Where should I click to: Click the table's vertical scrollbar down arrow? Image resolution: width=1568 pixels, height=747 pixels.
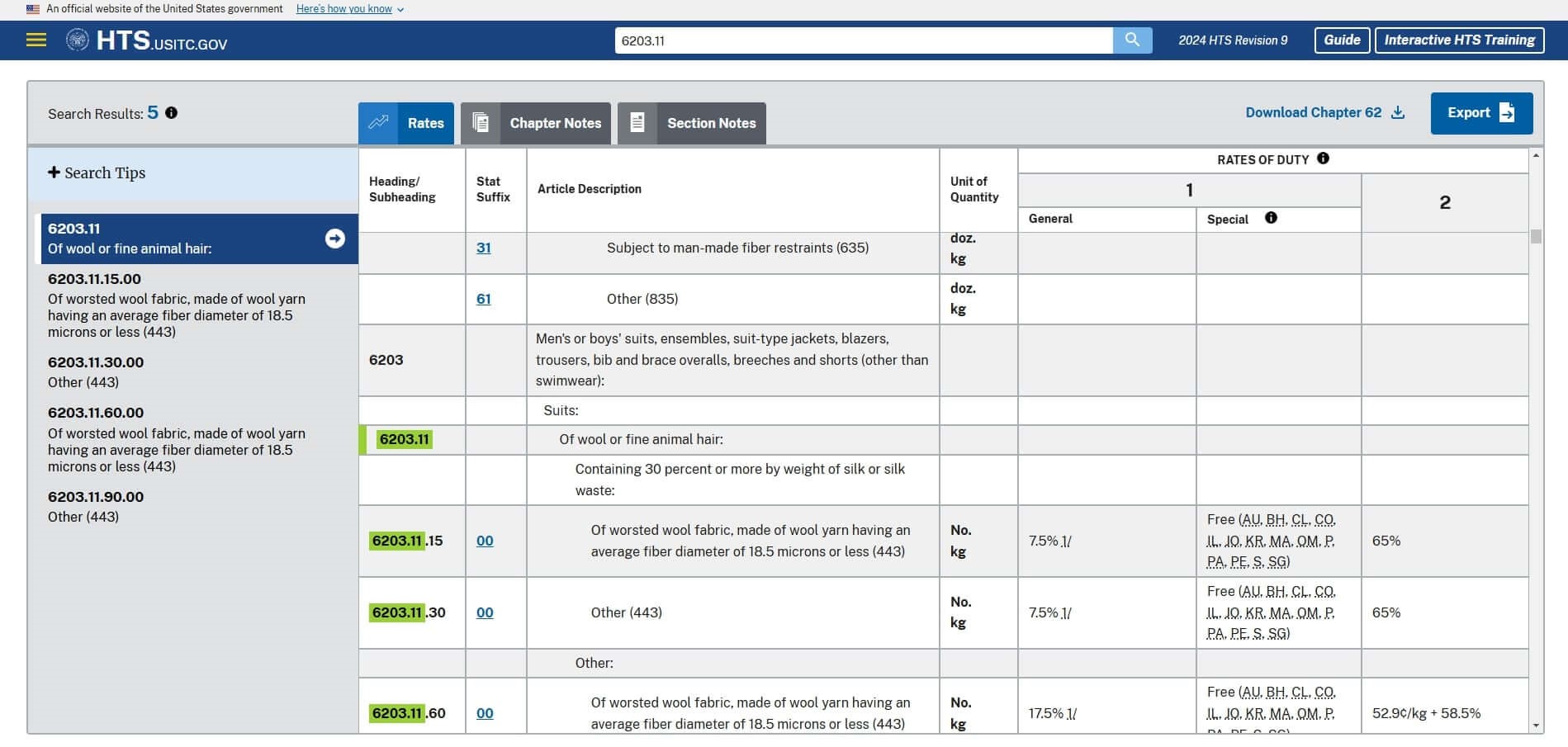click(1536, 726)
